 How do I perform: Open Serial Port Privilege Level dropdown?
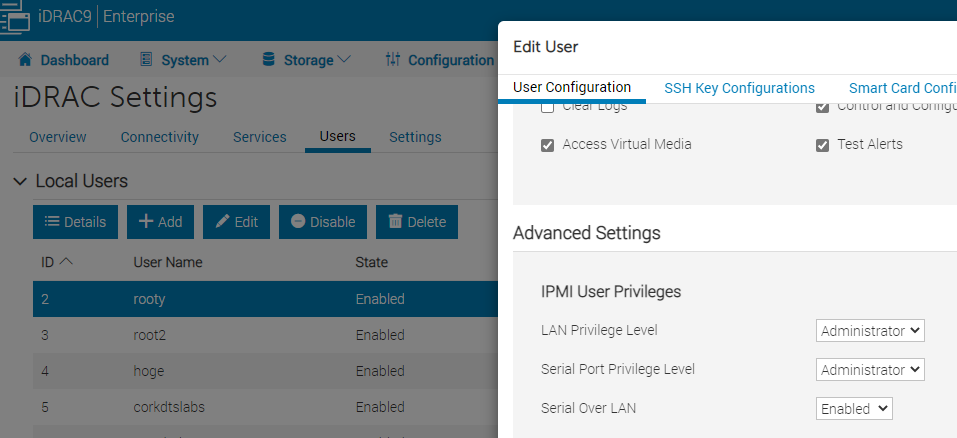pos(870,370)
